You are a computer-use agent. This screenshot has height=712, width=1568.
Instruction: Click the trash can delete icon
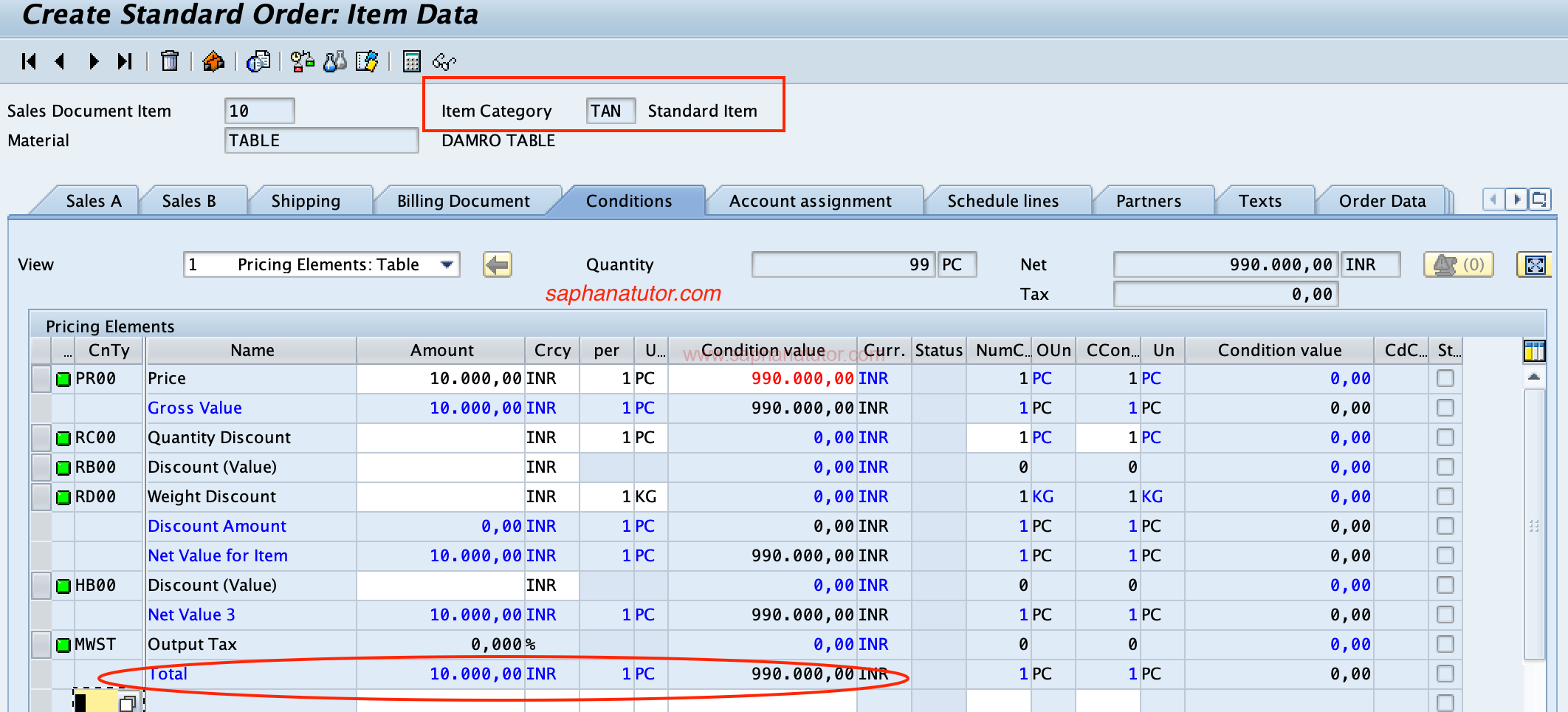tap(170, 61)
